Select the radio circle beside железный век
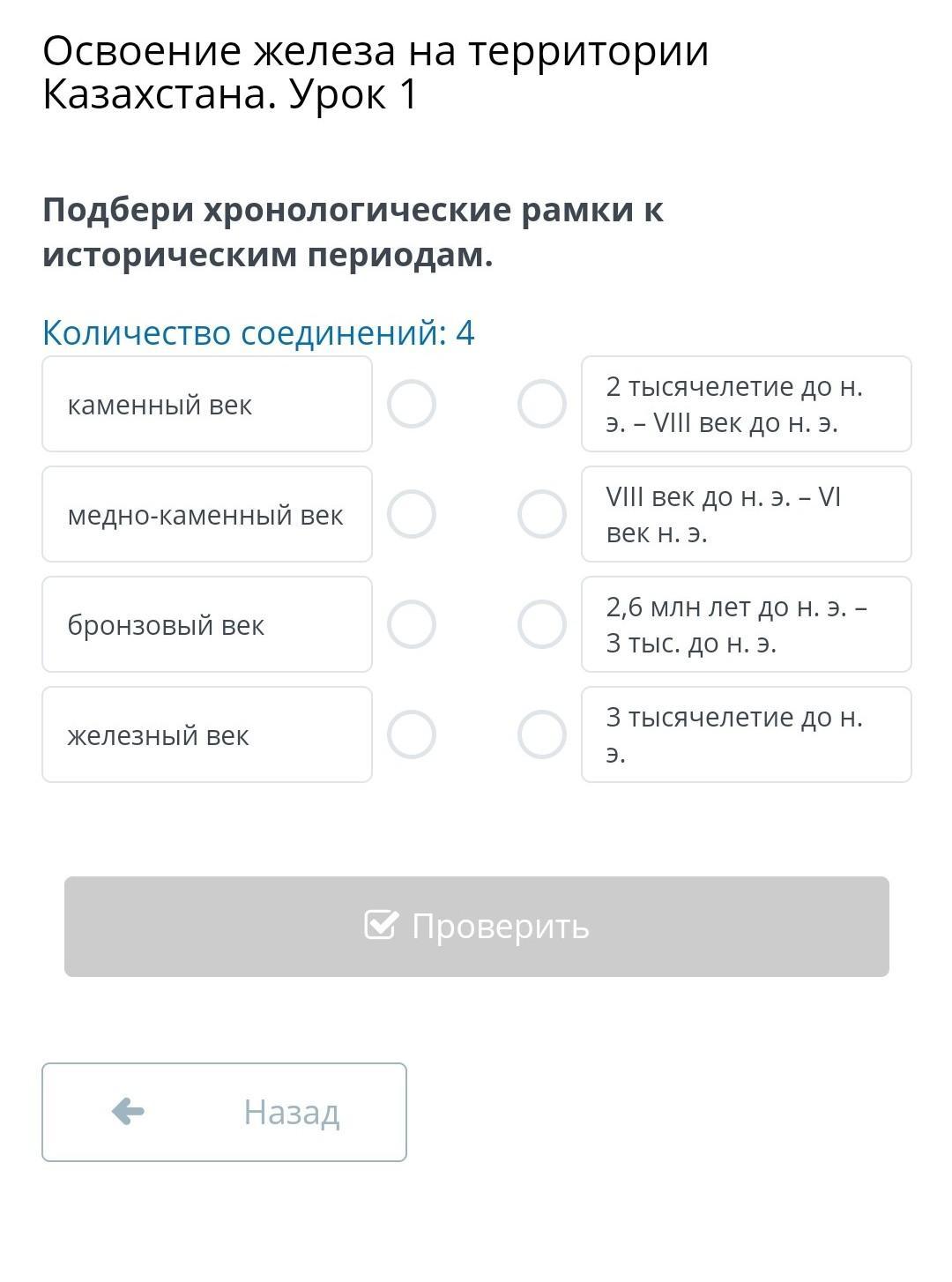Image resolution: width=952 pixels, height=1282 pixels. point(412,735)
